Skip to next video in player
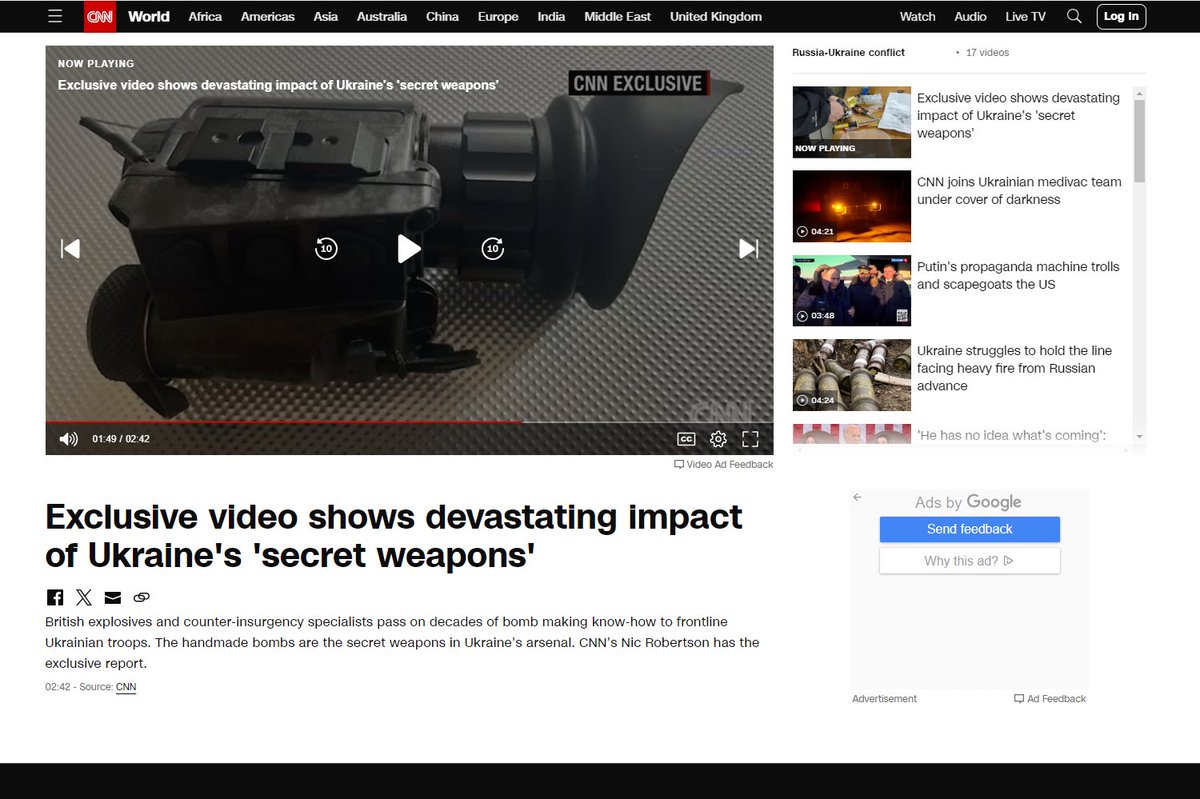Viewport: 1200px width, 799px height. (x=748, y=249)
